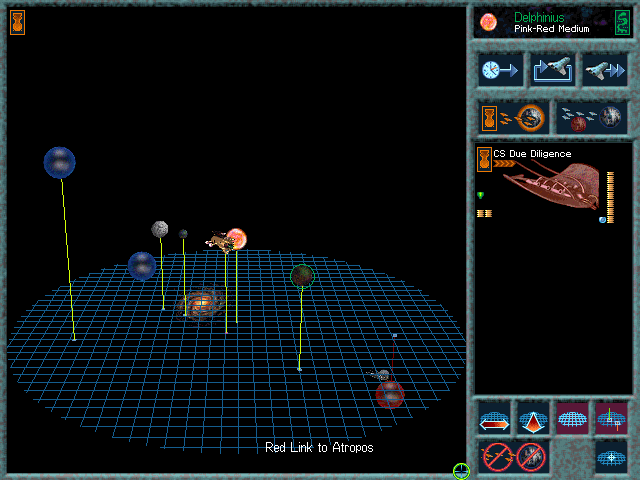Click the pink-red star in the map view
The height and width of the screenshot is (480, 640).
pos(238,239)
